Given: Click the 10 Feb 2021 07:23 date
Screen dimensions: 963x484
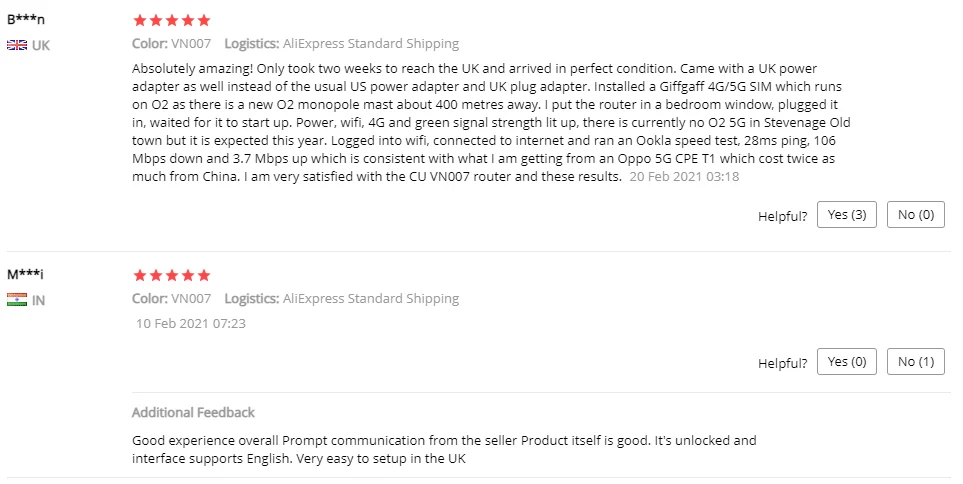Looking at the screenshot, I should click(x=191, y=323).
